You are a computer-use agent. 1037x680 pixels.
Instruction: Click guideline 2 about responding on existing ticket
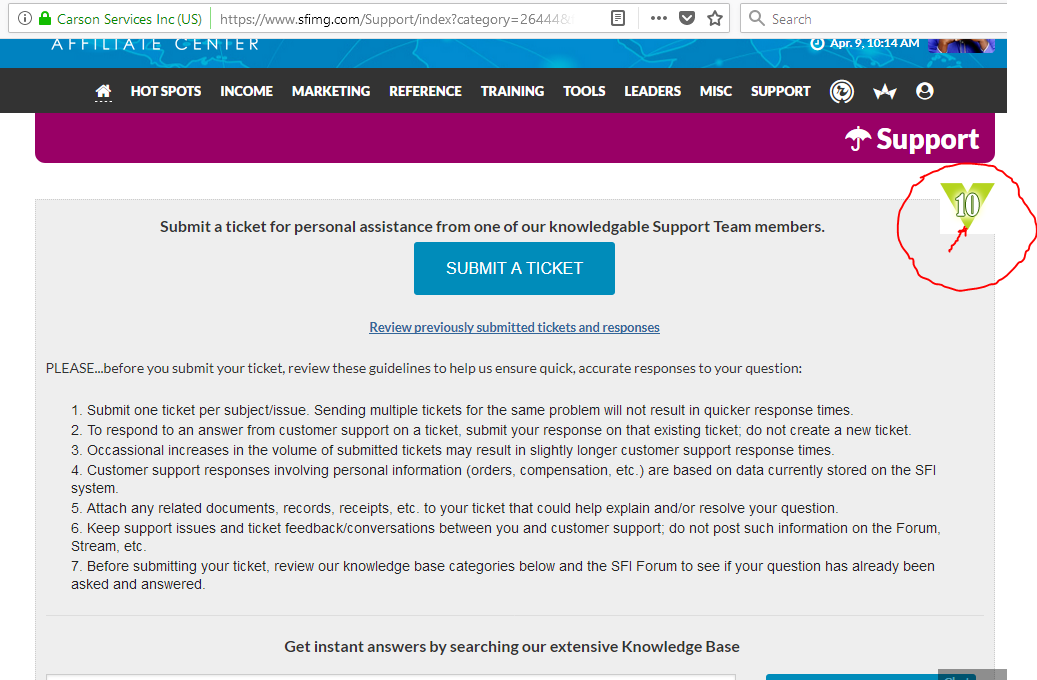point(491,430)
